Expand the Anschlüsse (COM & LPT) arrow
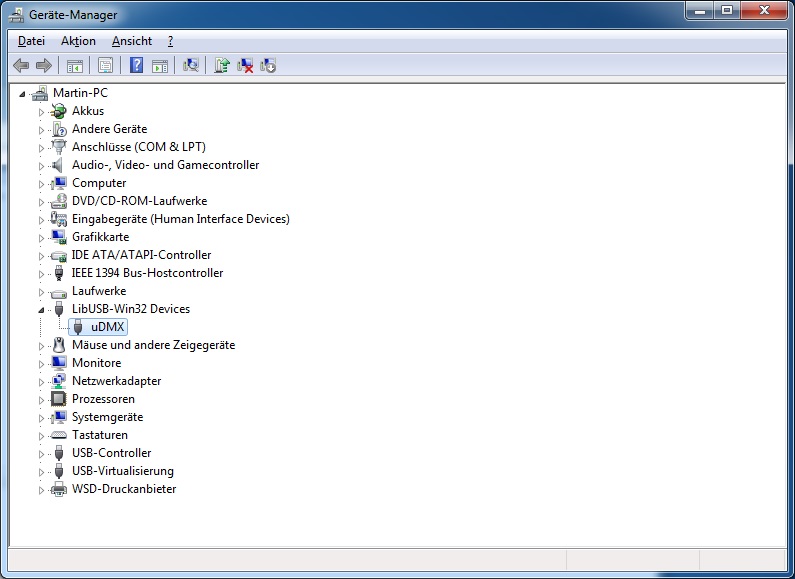The height and width of the screenshot is (579, 795). point(42,148)
